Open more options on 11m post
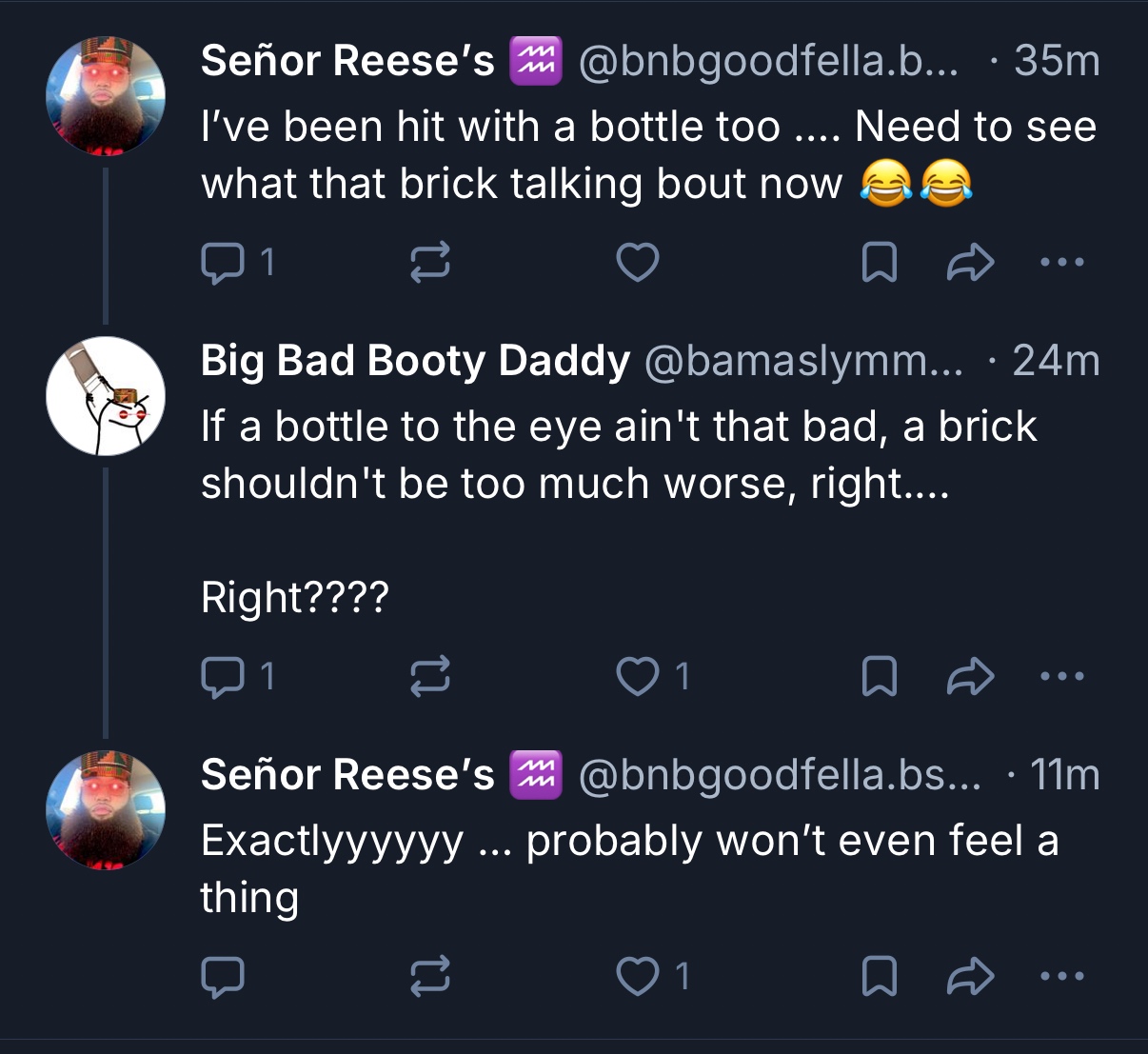The height and width of the screenshot is (1054, 1148). [x=1062, y=976]
